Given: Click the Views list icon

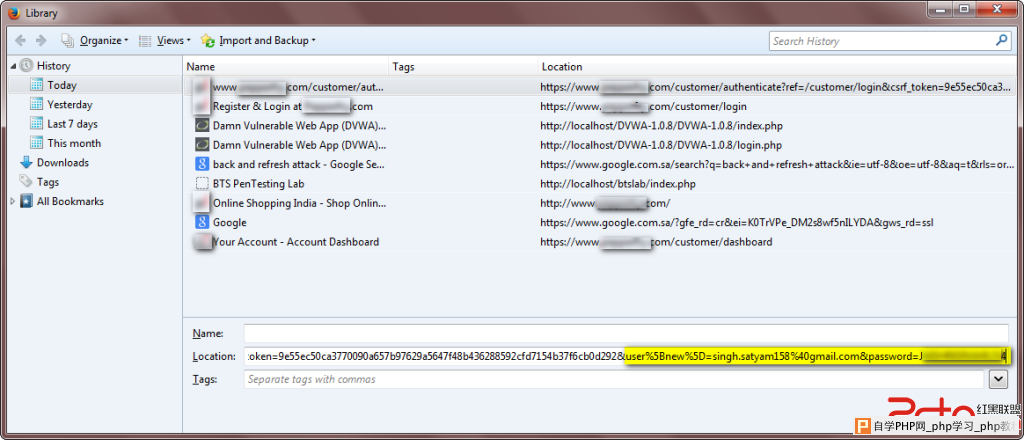Looking at the screenshot, I should (145, 40).
